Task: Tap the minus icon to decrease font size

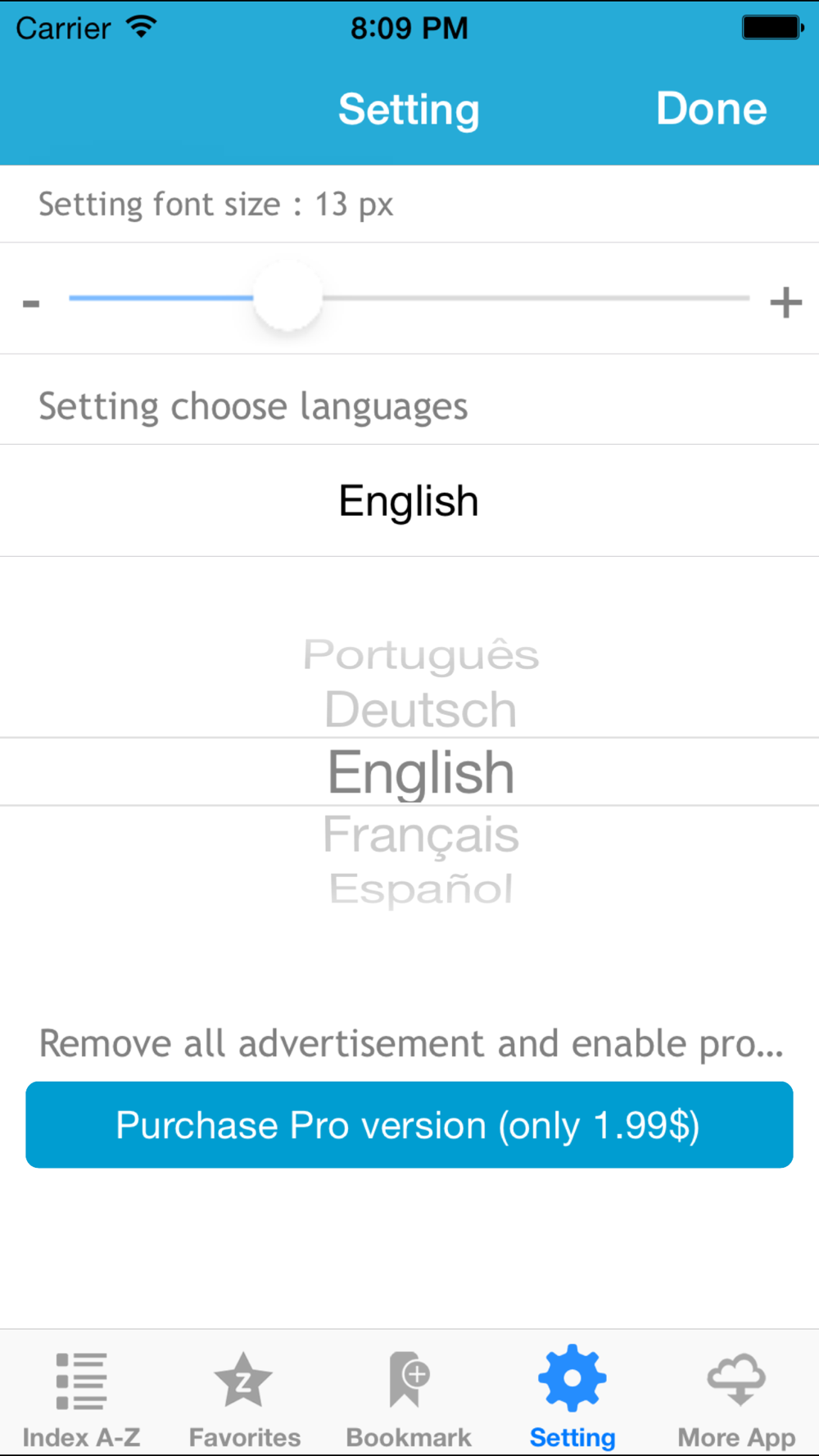Action: click(x=31, y=304)
